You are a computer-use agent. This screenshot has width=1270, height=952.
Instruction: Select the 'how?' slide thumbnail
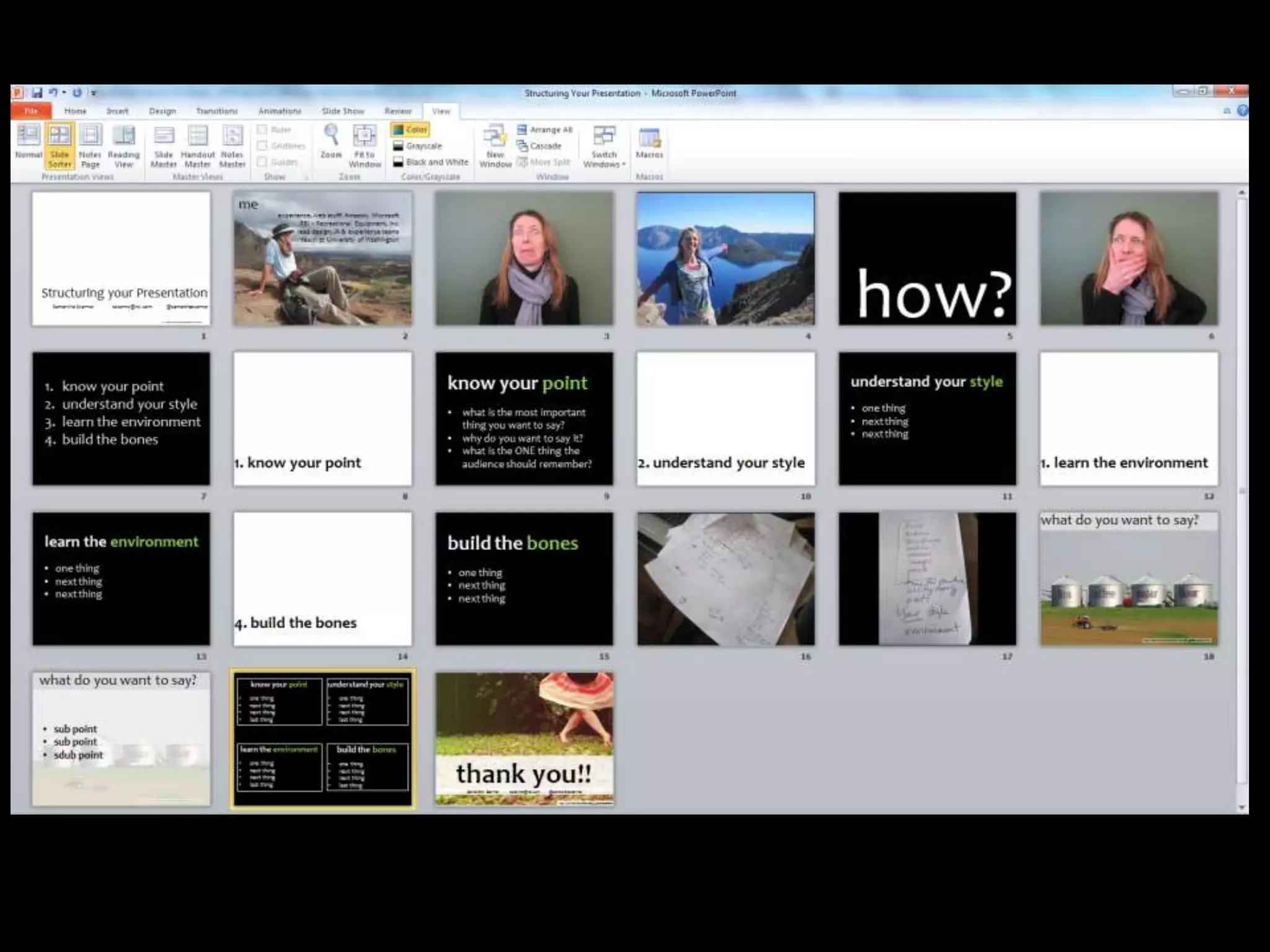tap(927, 258)
